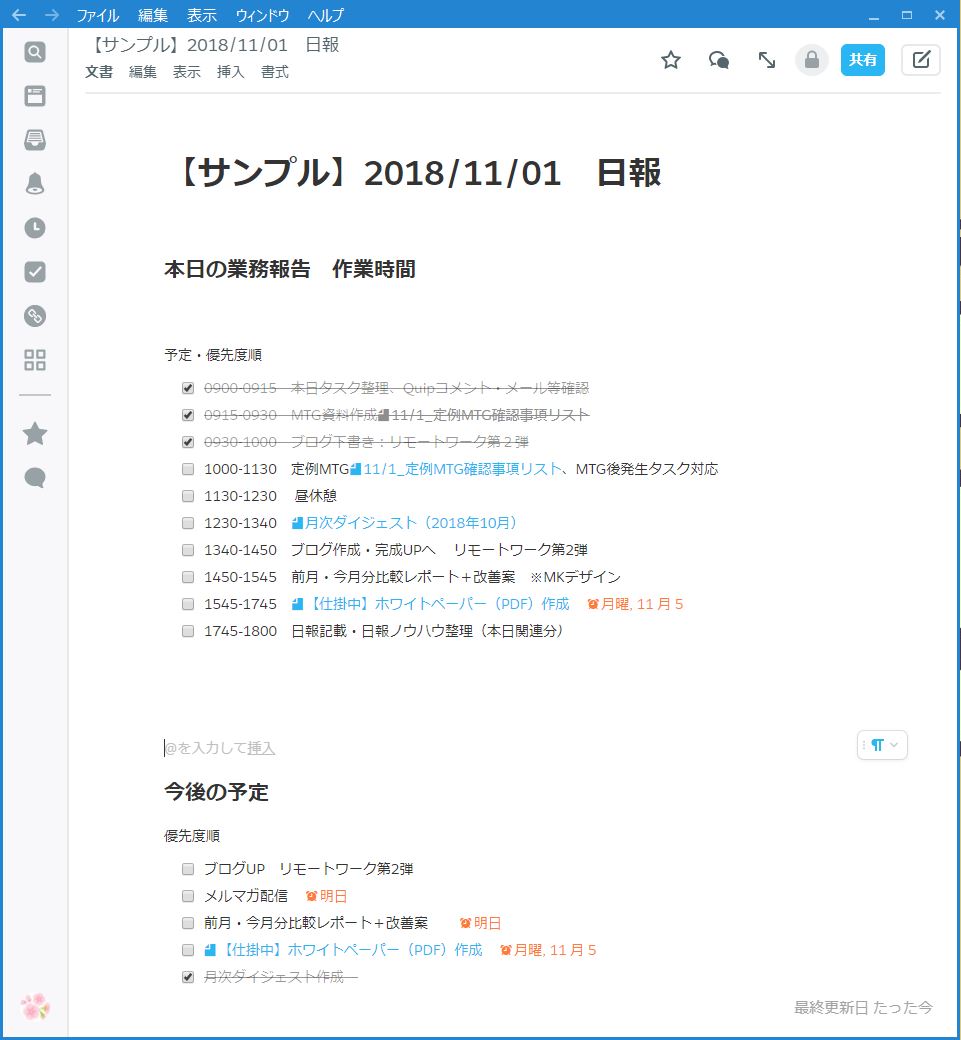Open the ファイル menu
This screenshot has width=961, height=1040.
tap(98, 15)
